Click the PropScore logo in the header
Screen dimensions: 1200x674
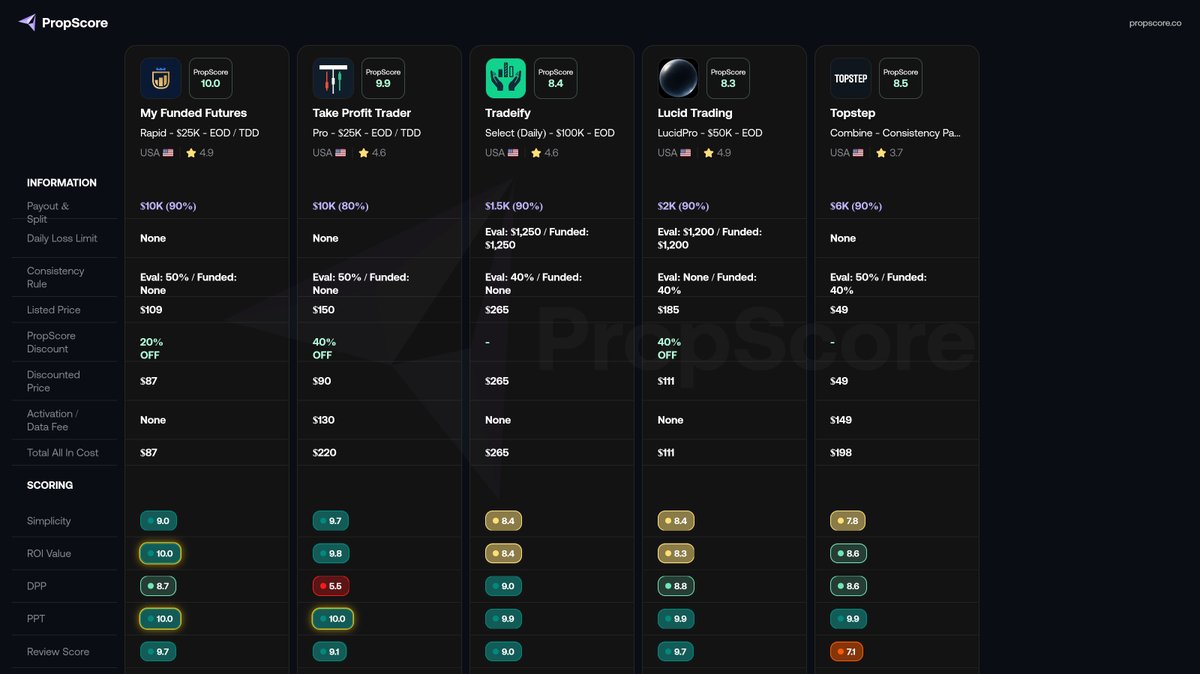(63, 22)
